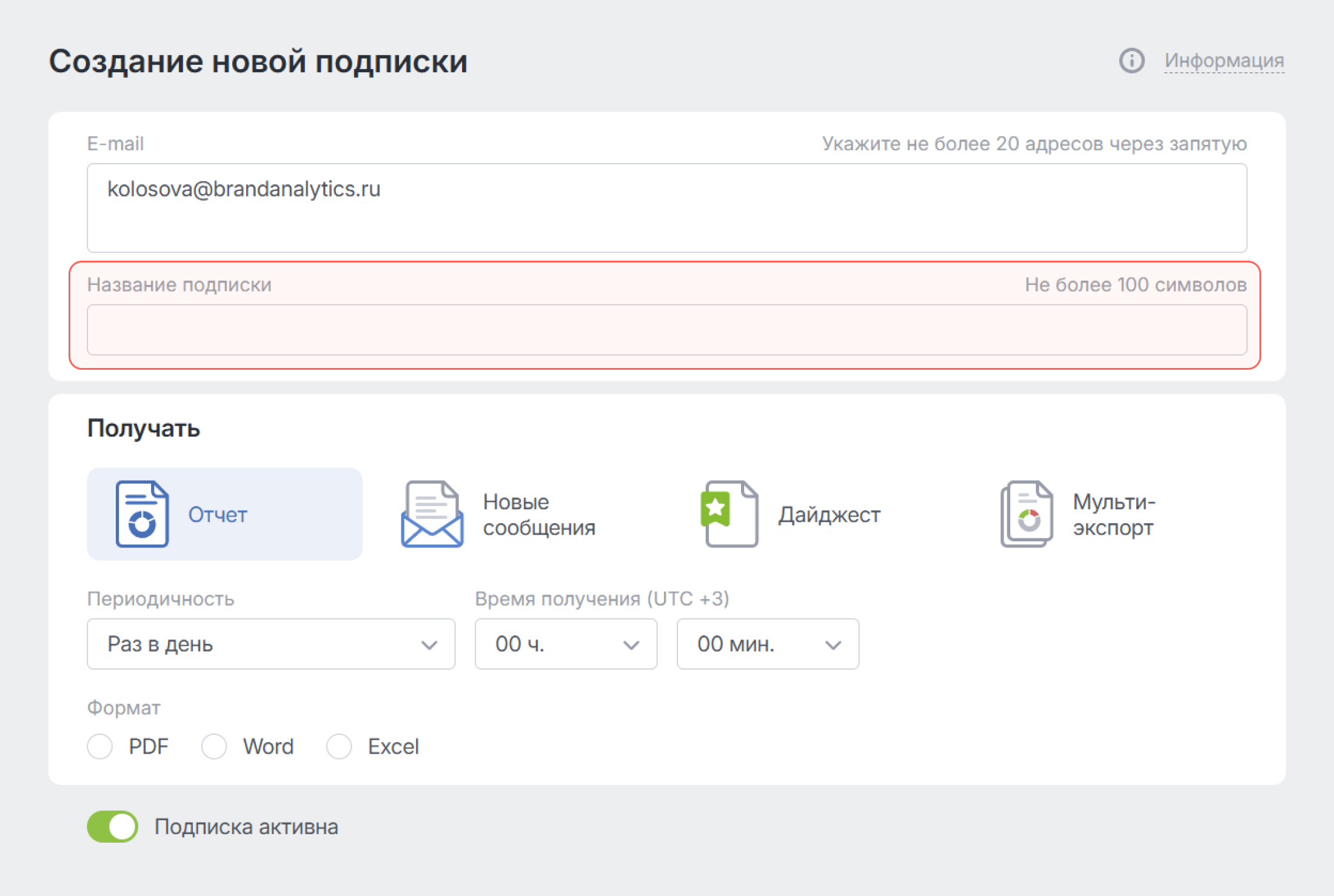
Task: Click the E-mail address text area
Action: tap(667, 208)
